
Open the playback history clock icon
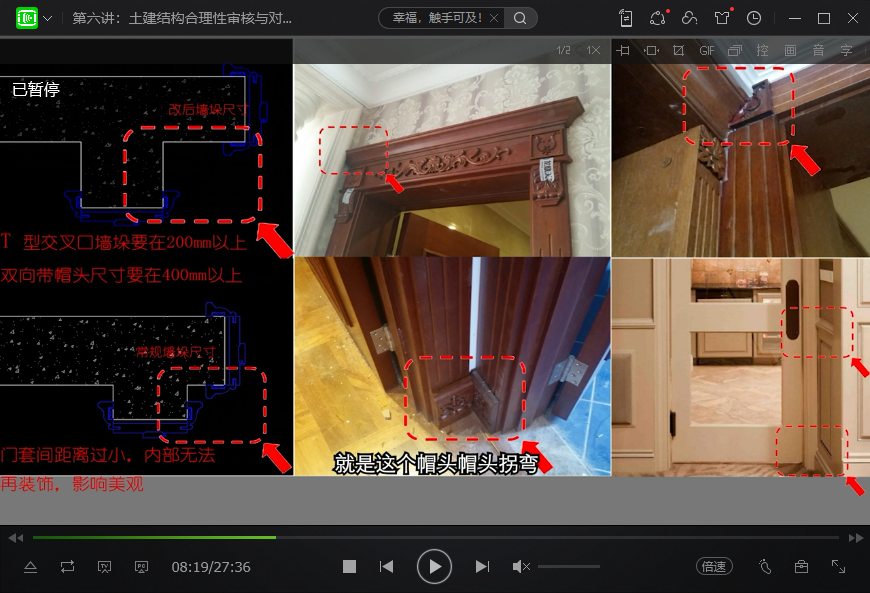click(x=754, y=18)
